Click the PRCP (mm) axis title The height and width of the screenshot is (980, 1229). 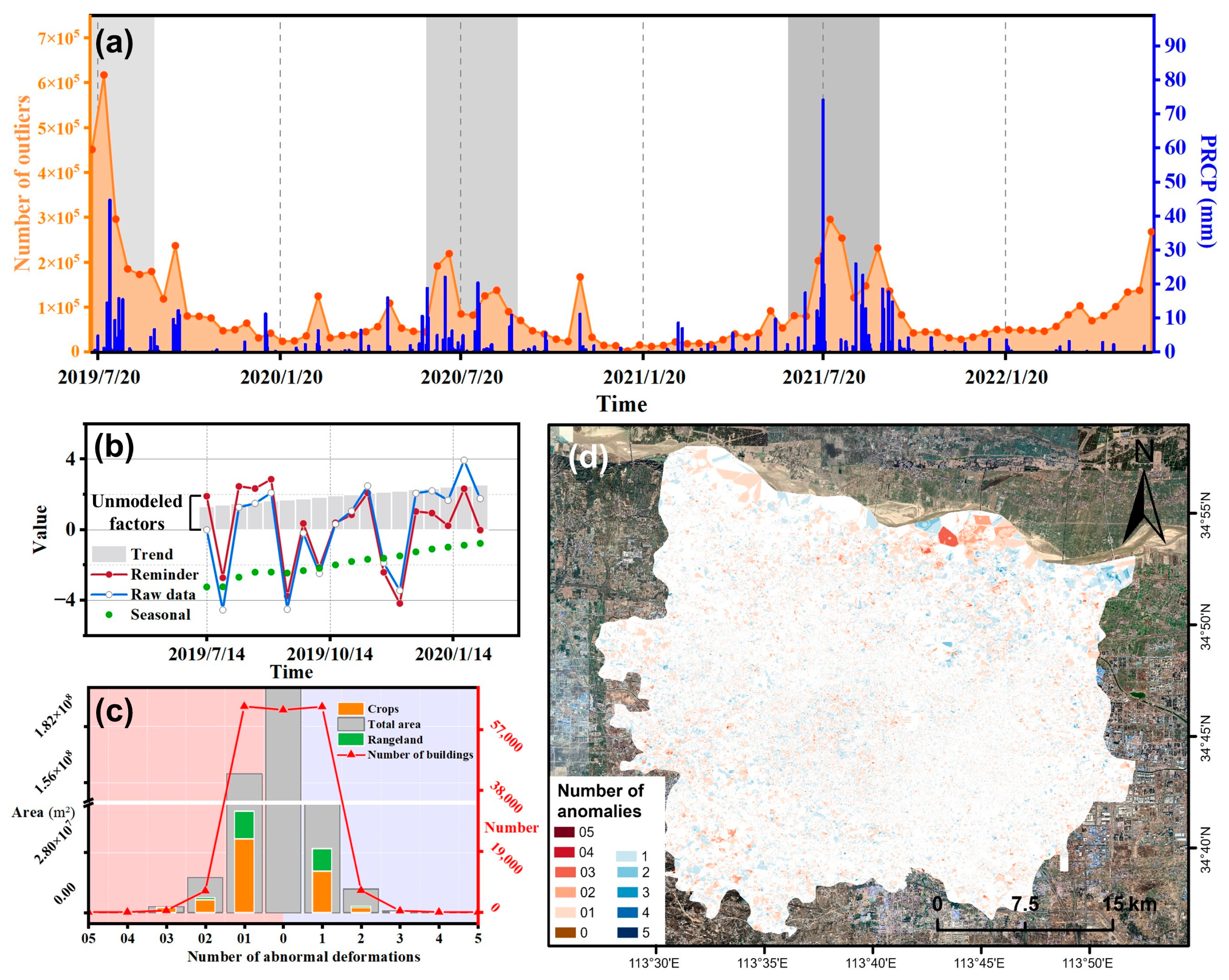[x=1207, y=191]
